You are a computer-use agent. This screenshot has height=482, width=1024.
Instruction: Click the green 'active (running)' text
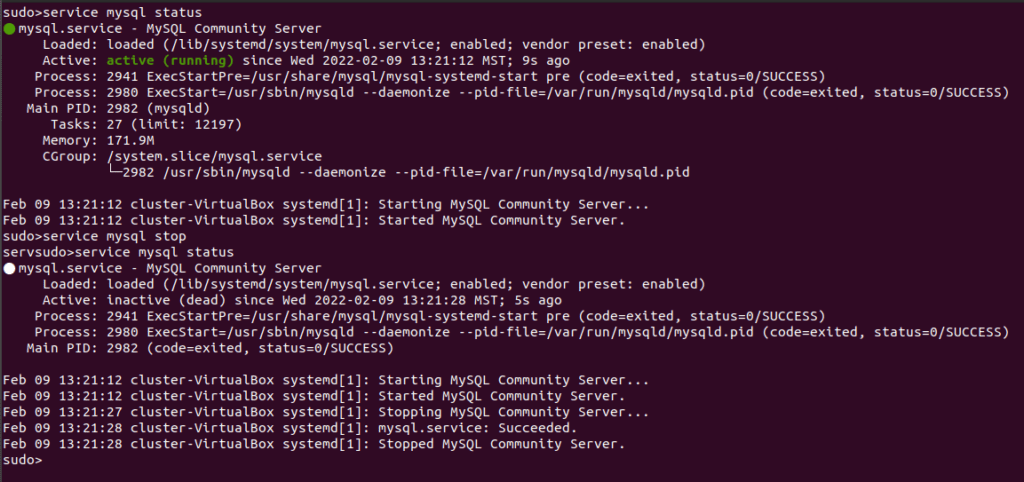click(x=170, y=61)
